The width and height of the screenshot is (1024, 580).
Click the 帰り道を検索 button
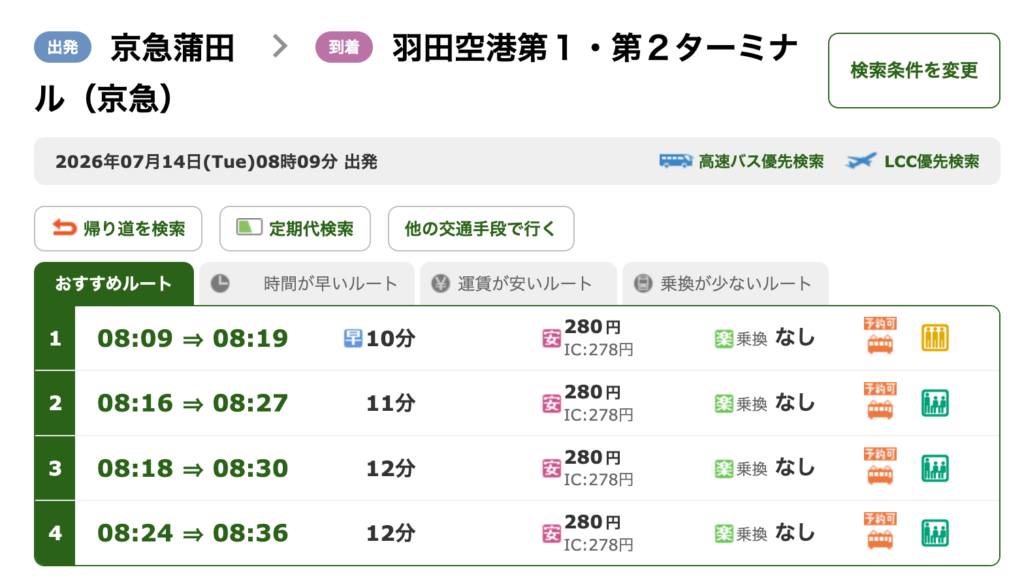tap(118, 229)
